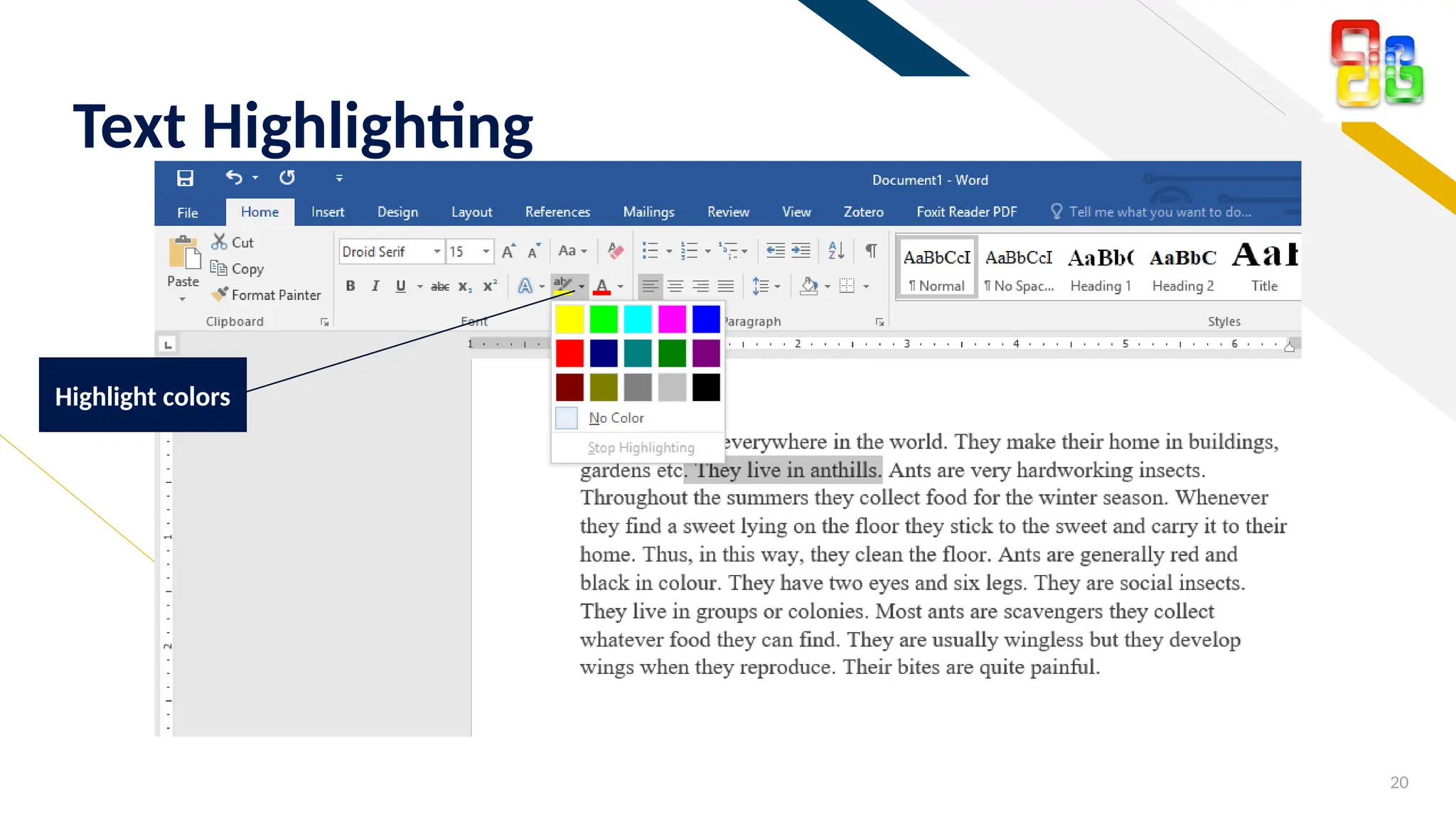The width and height of the screenshot is (1456, 819).
Task: Click the Save icon in Quick Access Toolbar
Action: point(186,178)
